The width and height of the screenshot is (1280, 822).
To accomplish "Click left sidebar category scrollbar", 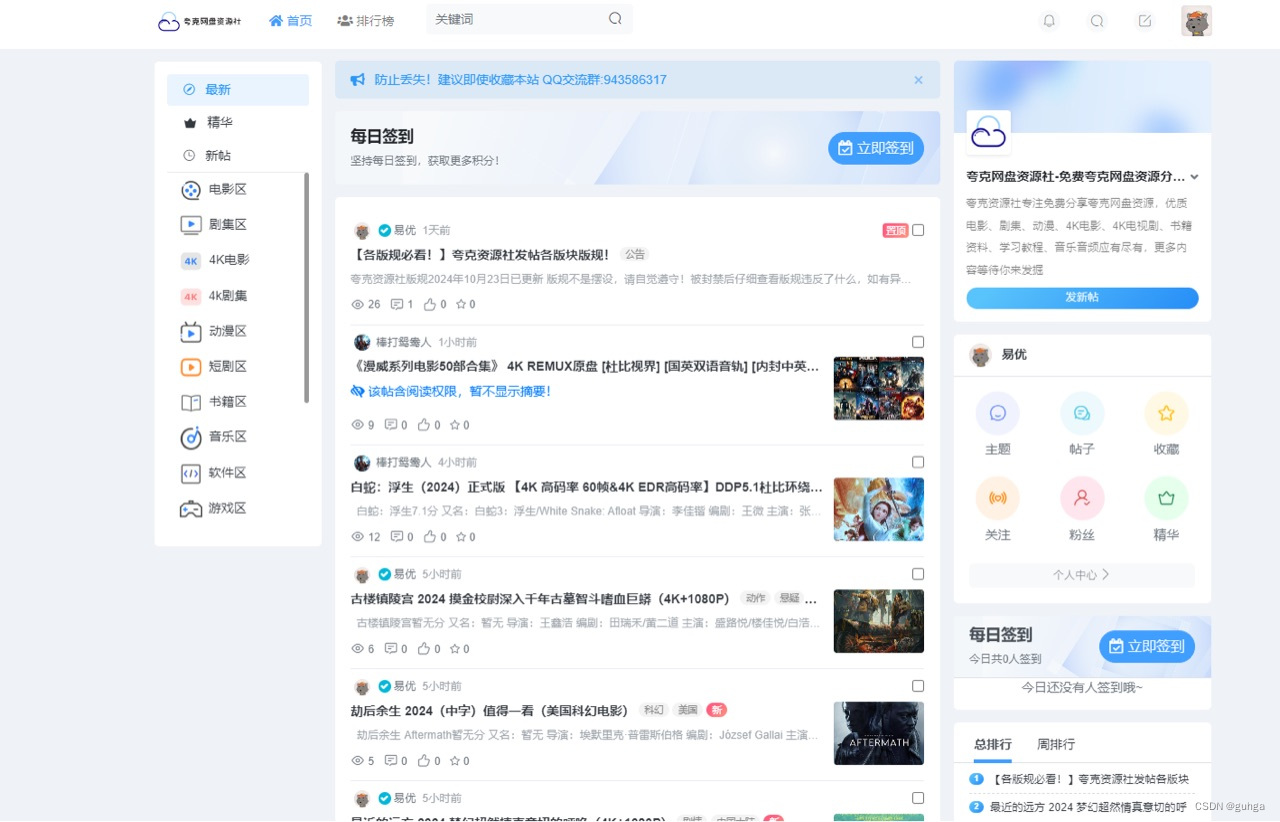I will [306, 288].
